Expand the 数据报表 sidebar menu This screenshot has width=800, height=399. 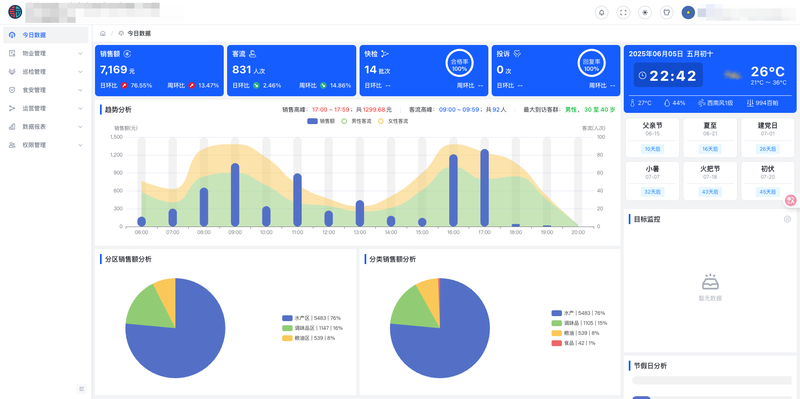click(45, 127)
